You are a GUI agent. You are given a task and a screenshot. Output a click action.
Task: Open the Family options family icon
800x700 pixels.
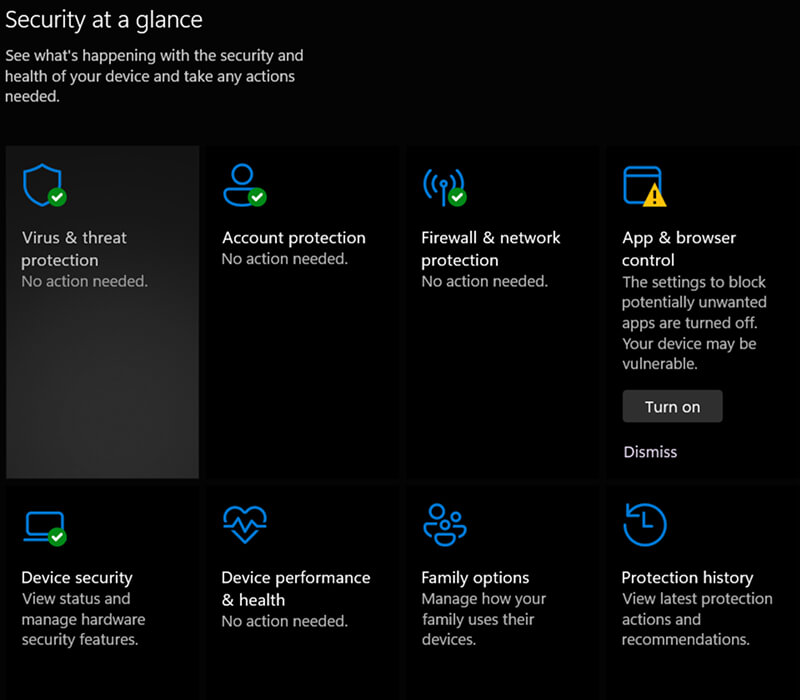click(445, 524)
